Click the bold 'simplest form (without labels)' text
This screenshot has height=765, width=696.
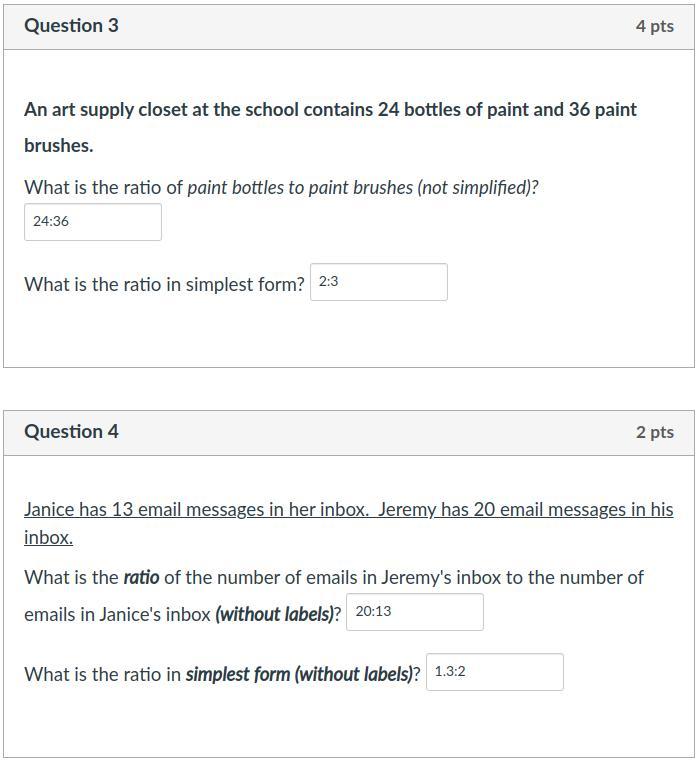(x=301, y=674)
